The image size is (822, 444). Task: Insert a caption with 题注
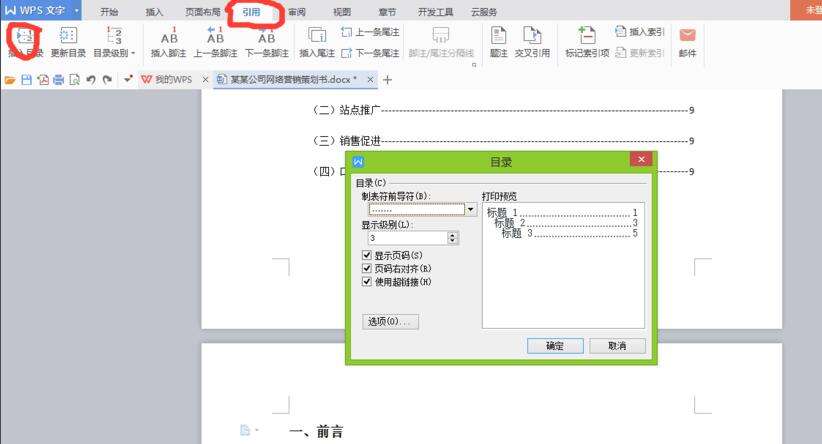pos(498,35)
